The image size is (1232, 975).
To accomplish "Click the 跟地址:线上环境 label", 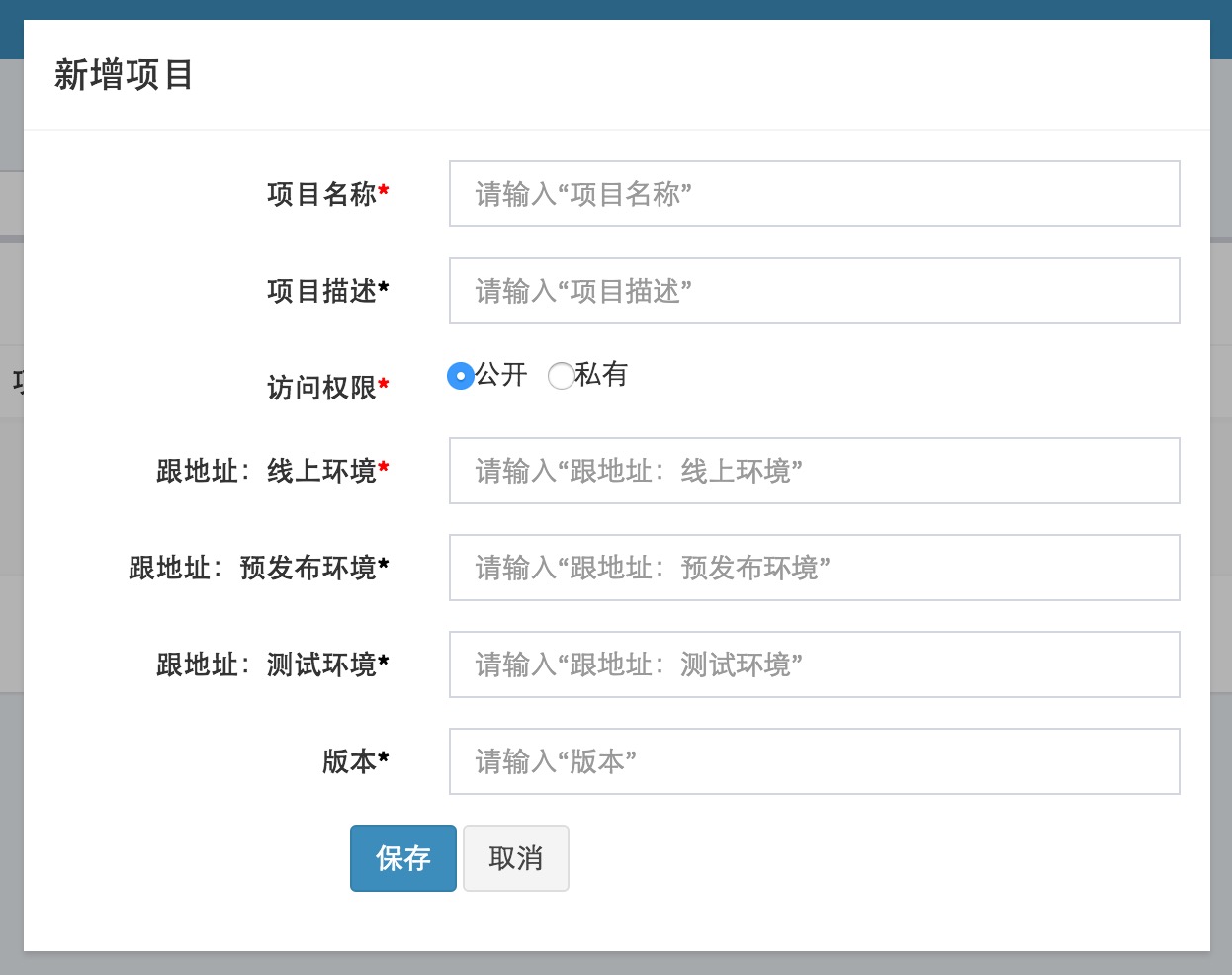I will tap(267, 471).
